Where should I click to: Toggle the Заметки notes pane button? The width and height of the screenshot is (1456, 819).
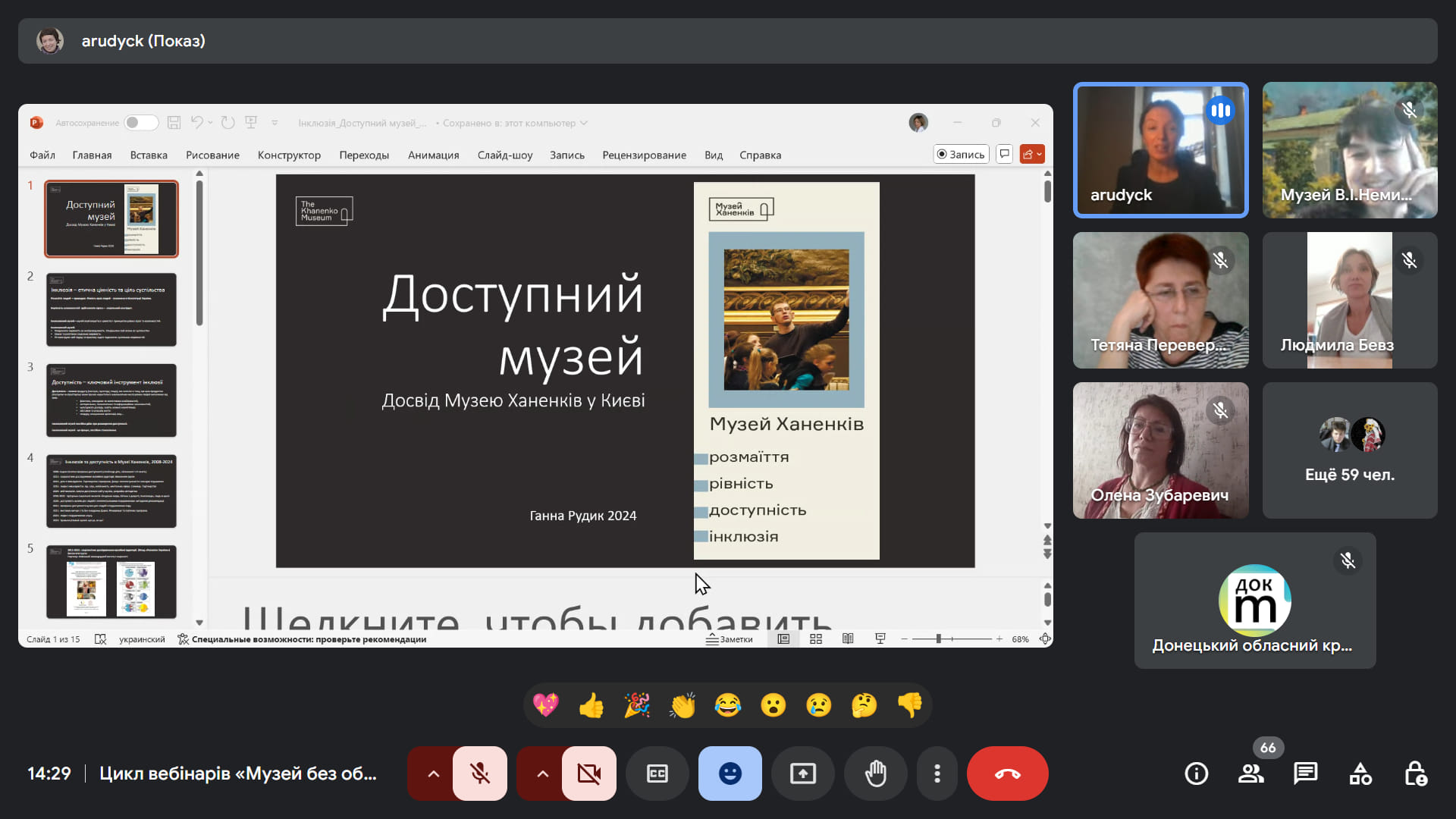pos(730,639)
